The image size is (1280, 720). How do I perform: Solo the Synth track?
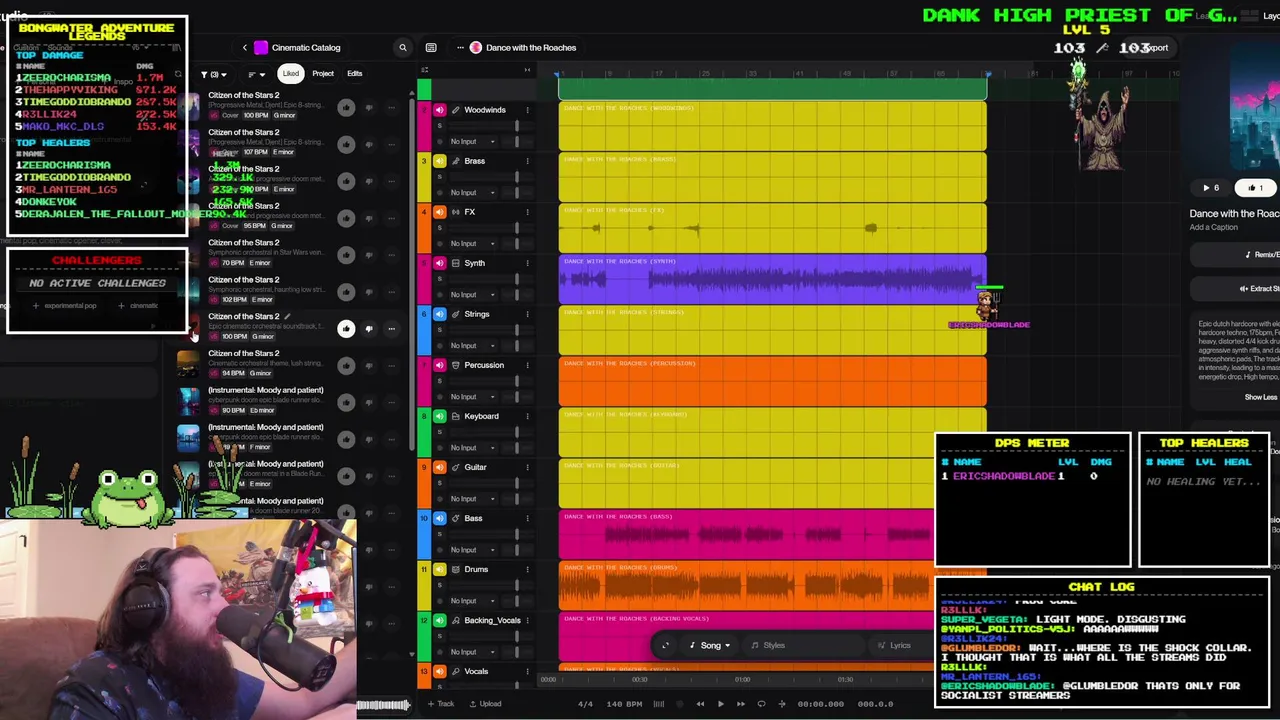coord(438,279)
